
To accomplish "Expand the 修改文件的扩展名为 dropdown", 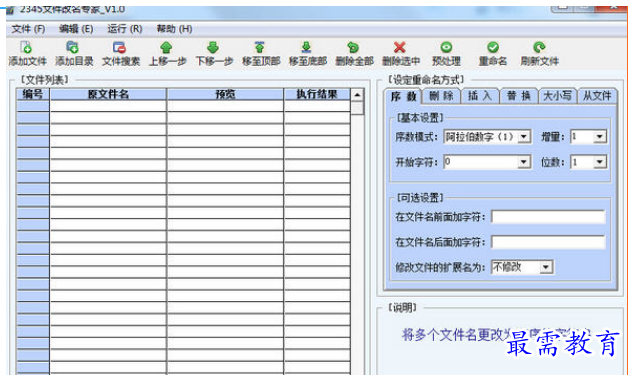I will click(545, 267).
